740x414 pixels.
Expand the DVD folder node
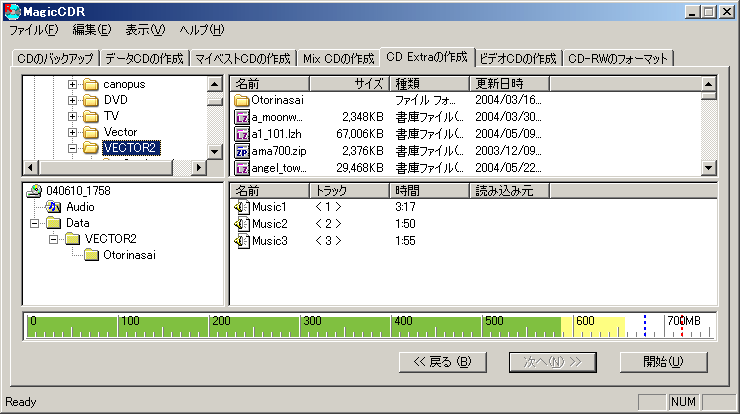[x=72, y=100]
